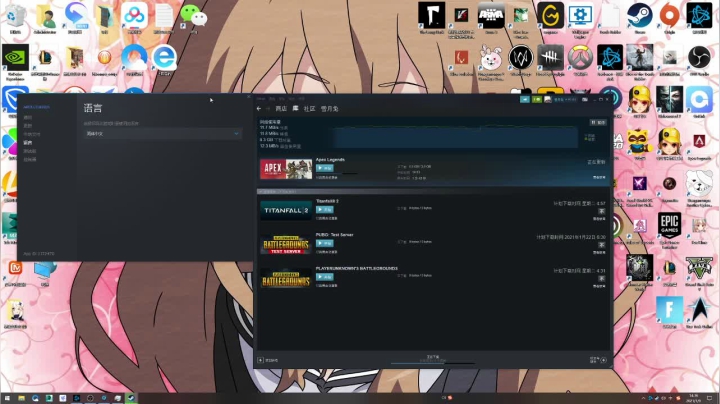The height and width of the screenshot is (404, 720).
Task: Open the Rise of the Tomb Raider shortcut
Action: (640, 62)
